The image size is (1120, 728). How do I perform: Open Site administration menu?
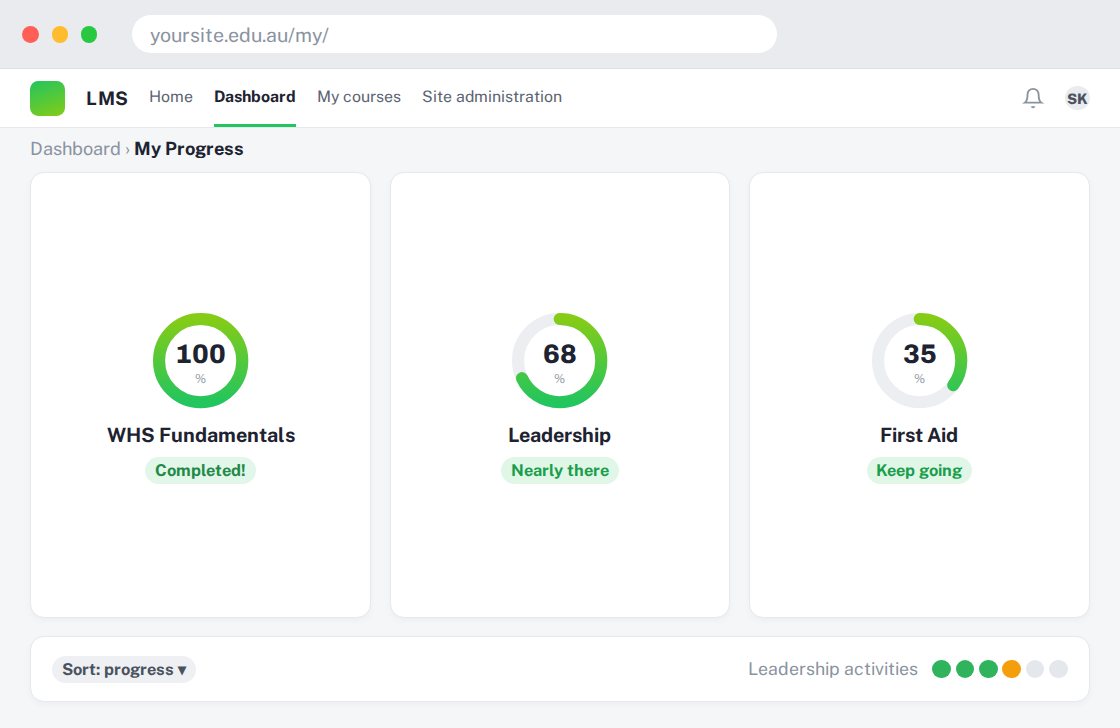(x=492, y=97)
